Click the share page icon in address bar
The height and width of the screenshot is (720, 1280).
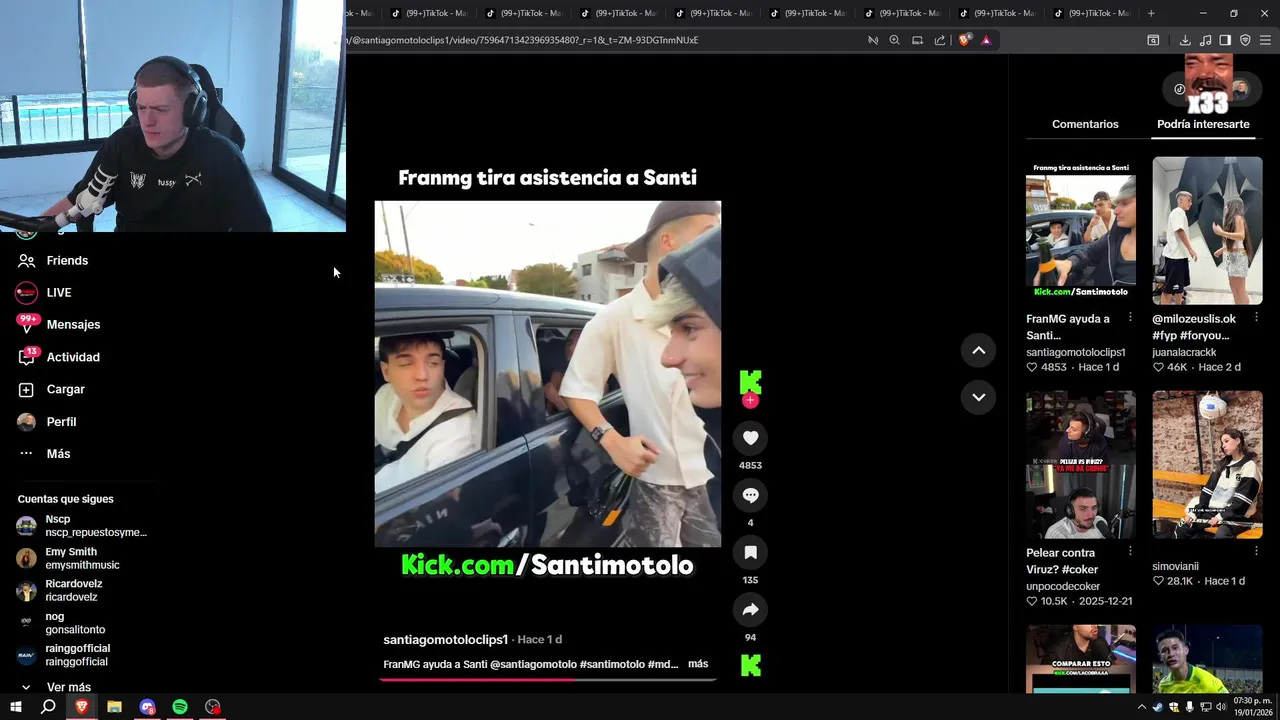[940, 40]
